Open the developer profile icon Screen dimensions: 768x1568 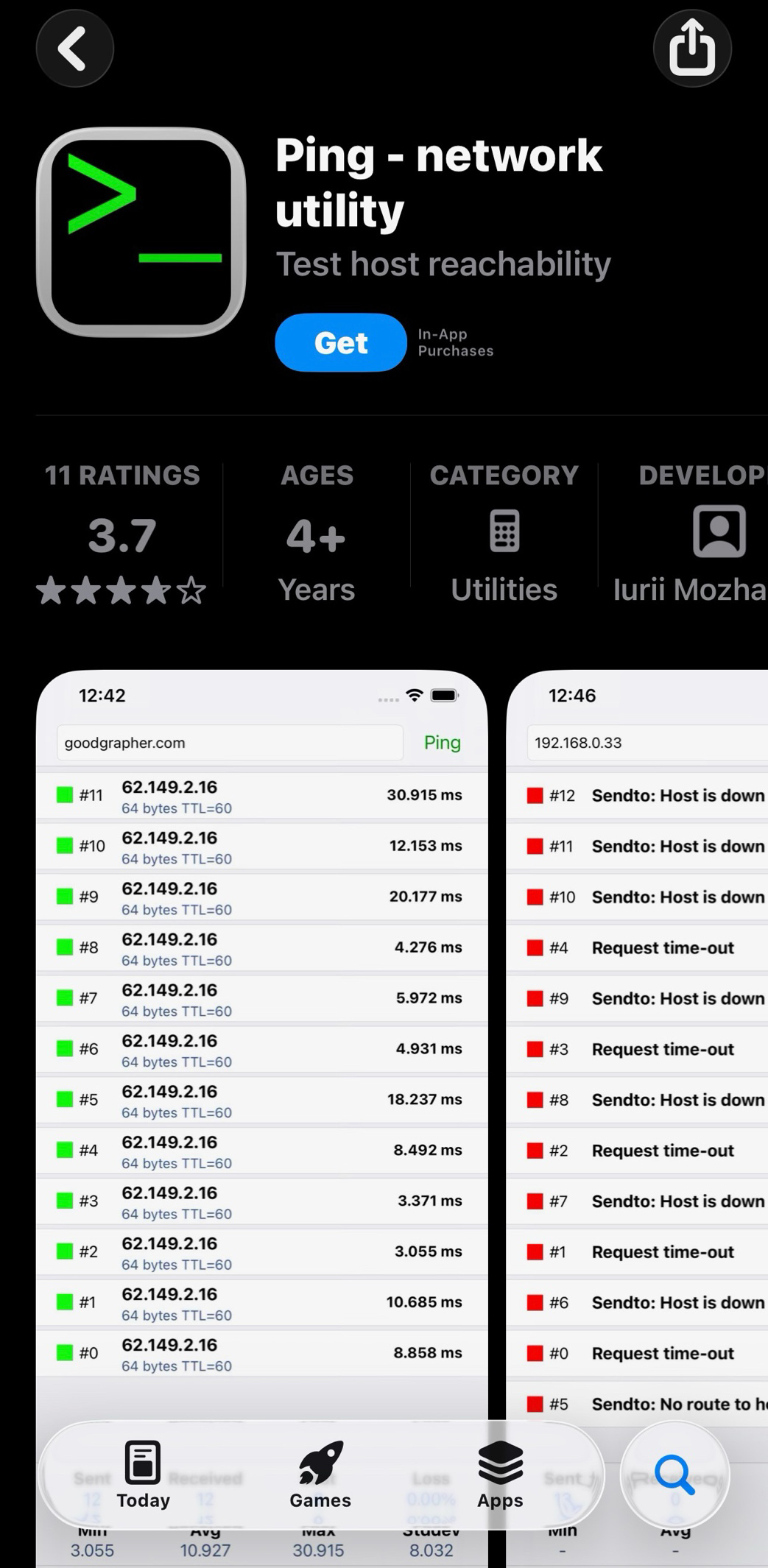point(719,531)
